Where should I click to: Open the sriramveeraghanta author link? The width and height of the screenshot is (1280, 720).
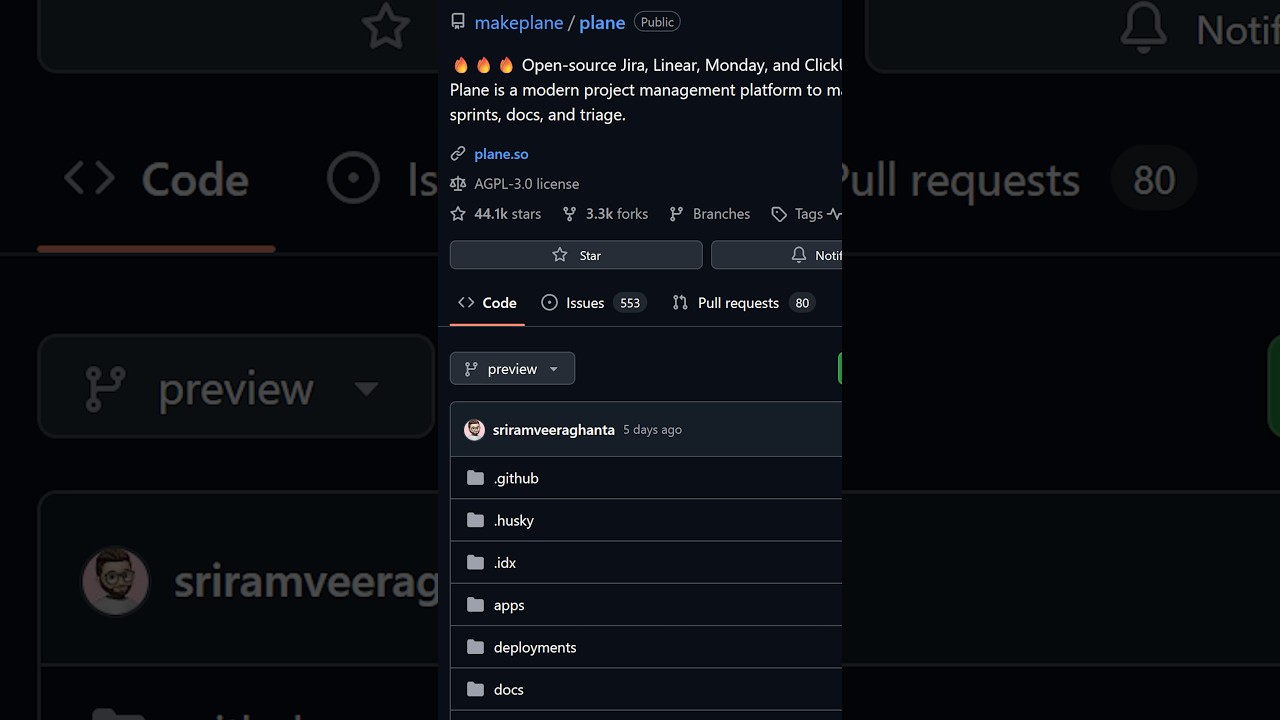click(x=554, y=430)
